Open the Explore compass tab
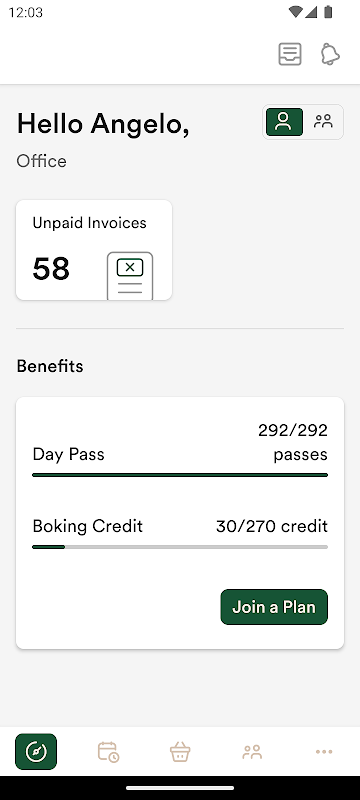 [x=36, y=752]
